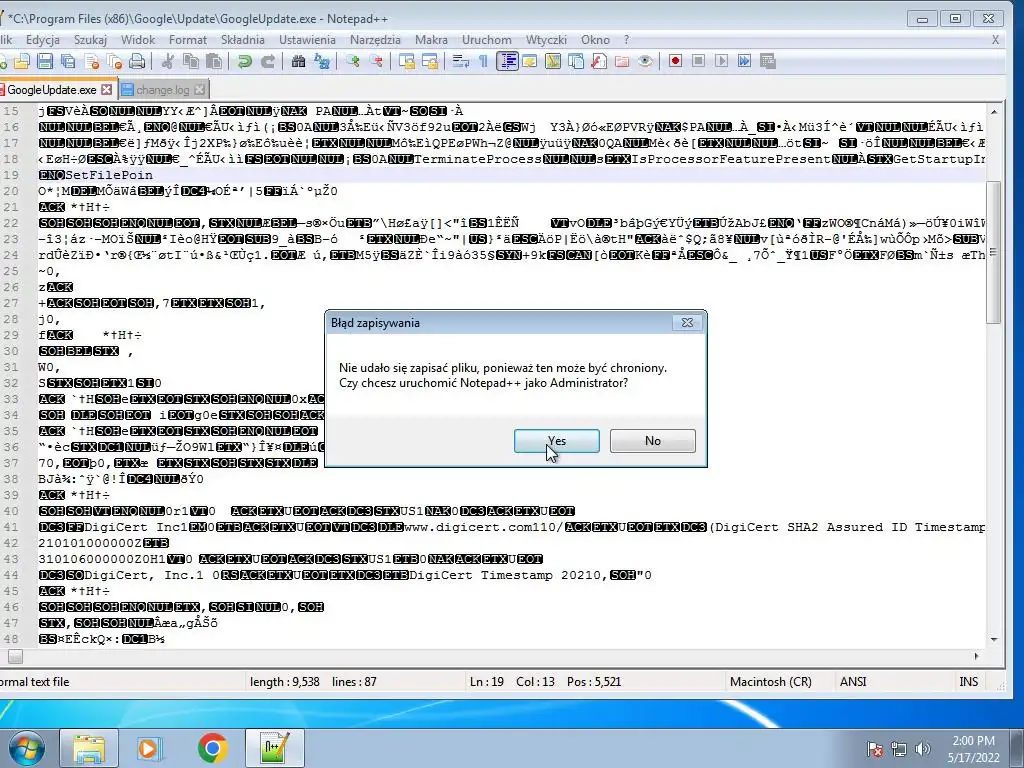Image resolution: width=1024 pixels, height=768 pixels.
Task: Select the GoogleUpdate.exe tab
Action: coord(52,89)
